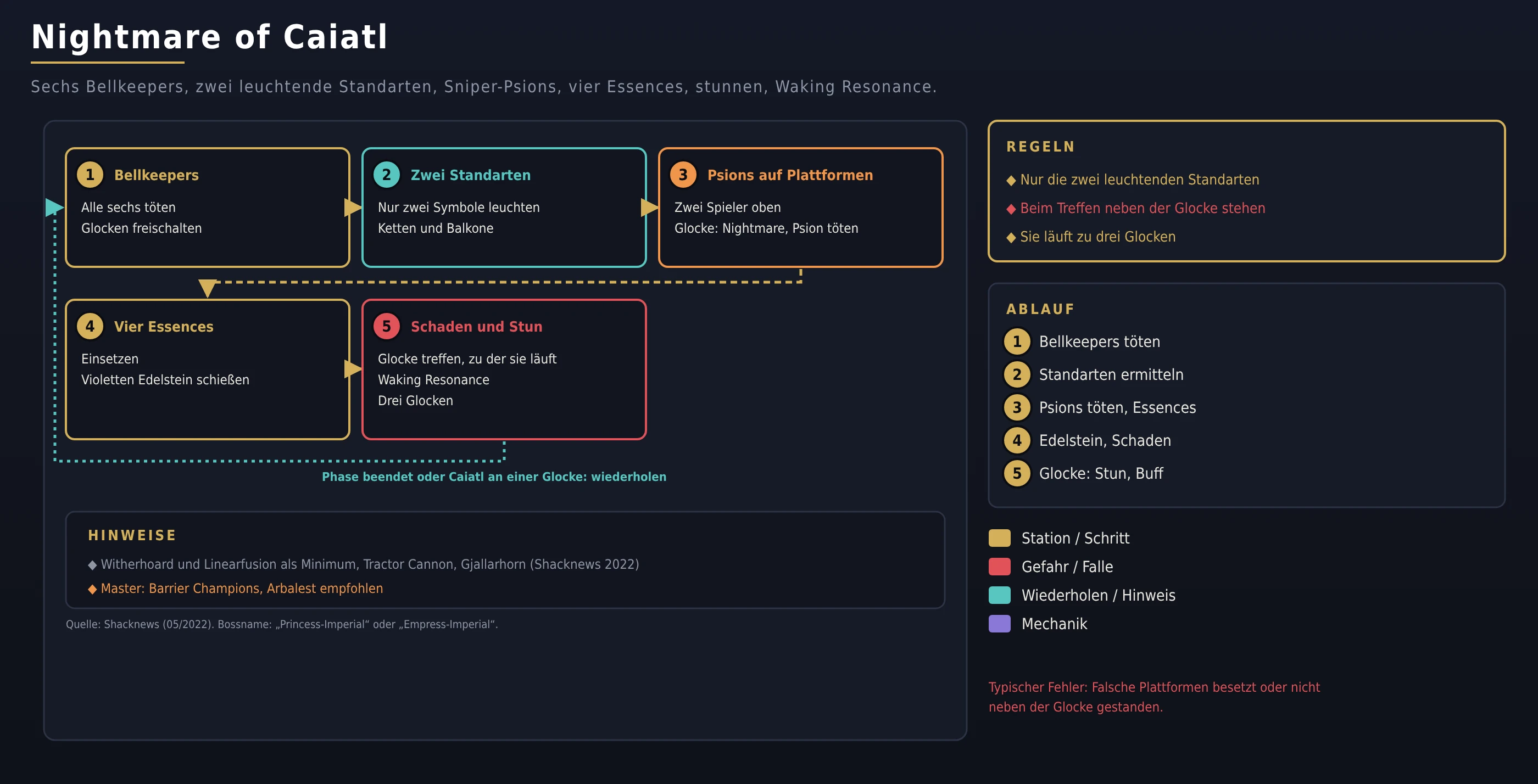Image resolution: width=1538 pixels, height=784 pixels.
Task: Click the teal Wiederholen / Hinweis legend swatch
Action: [x=1000, y=596]
